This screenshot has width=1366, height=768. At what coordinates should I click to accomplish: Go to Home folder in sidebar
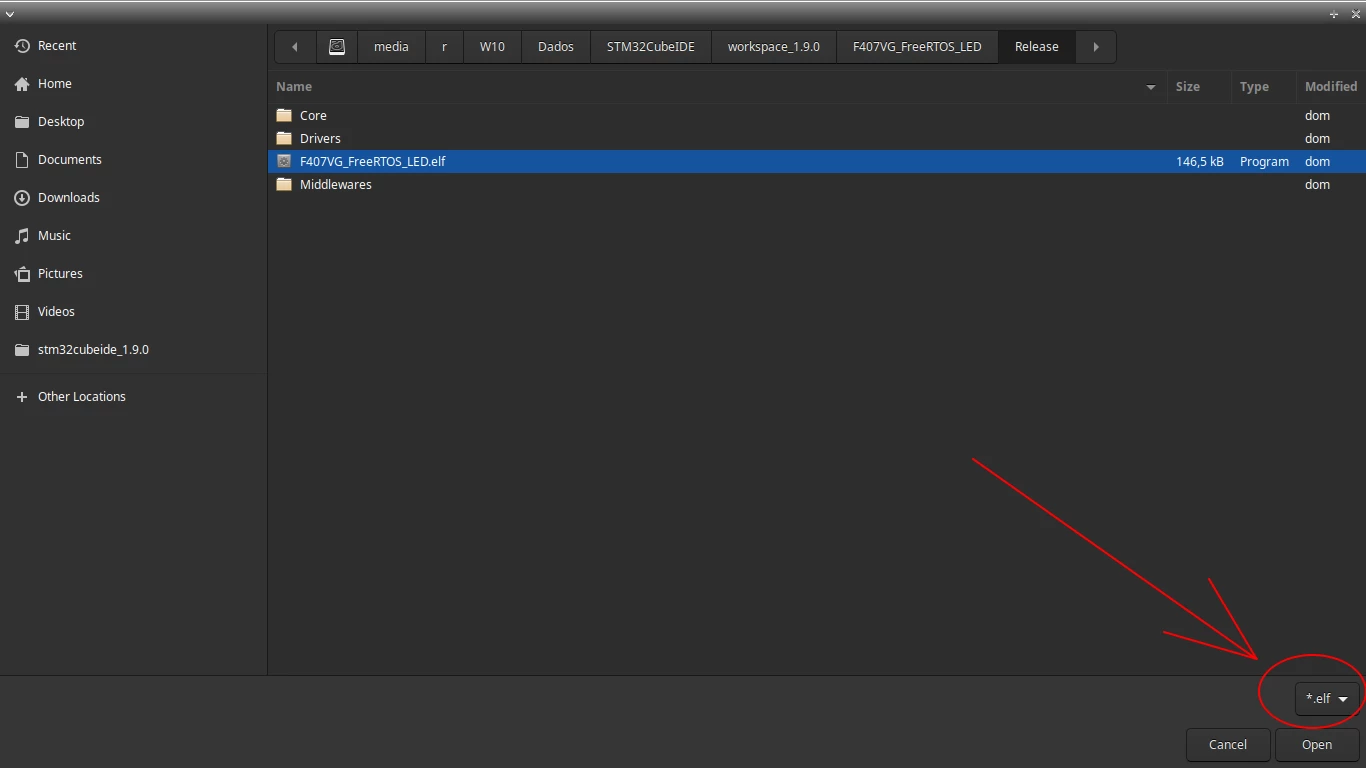point(134,84)
